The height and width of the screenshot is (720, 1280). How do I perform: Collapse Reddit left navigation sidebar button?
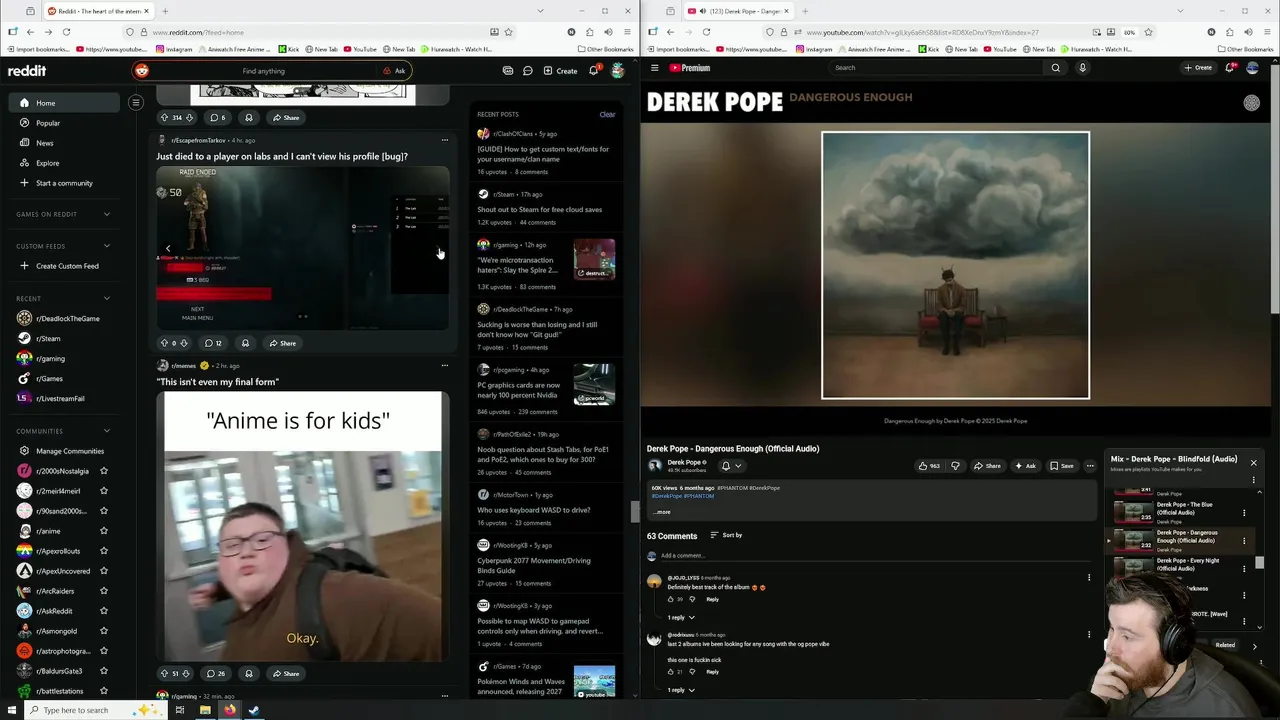[x=136, y=102]
